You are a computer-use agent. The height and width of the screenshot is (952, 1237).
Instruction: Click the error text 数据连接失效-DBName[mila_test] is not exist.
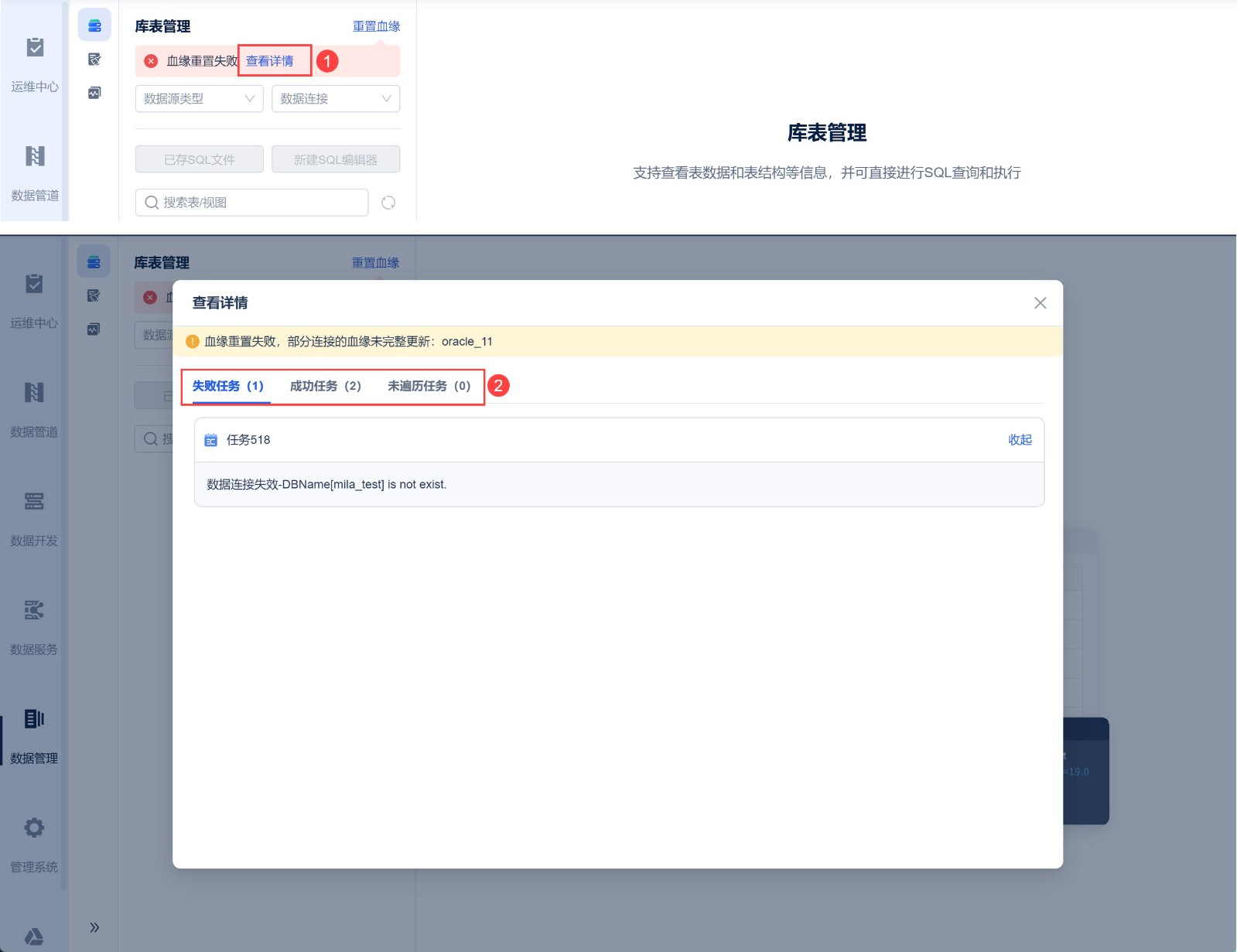point(326,485)
